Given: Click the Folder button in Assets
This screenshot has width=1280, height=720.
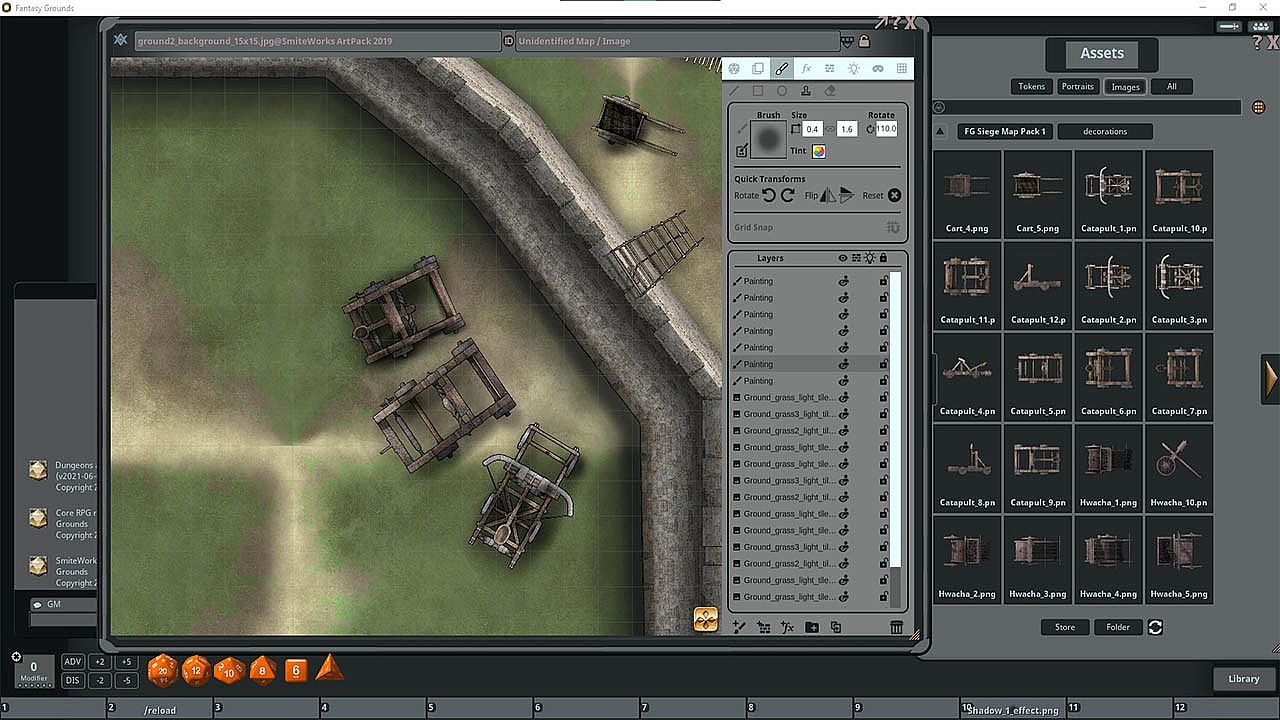Looking at the screenshot, I should pos(1118,627).
